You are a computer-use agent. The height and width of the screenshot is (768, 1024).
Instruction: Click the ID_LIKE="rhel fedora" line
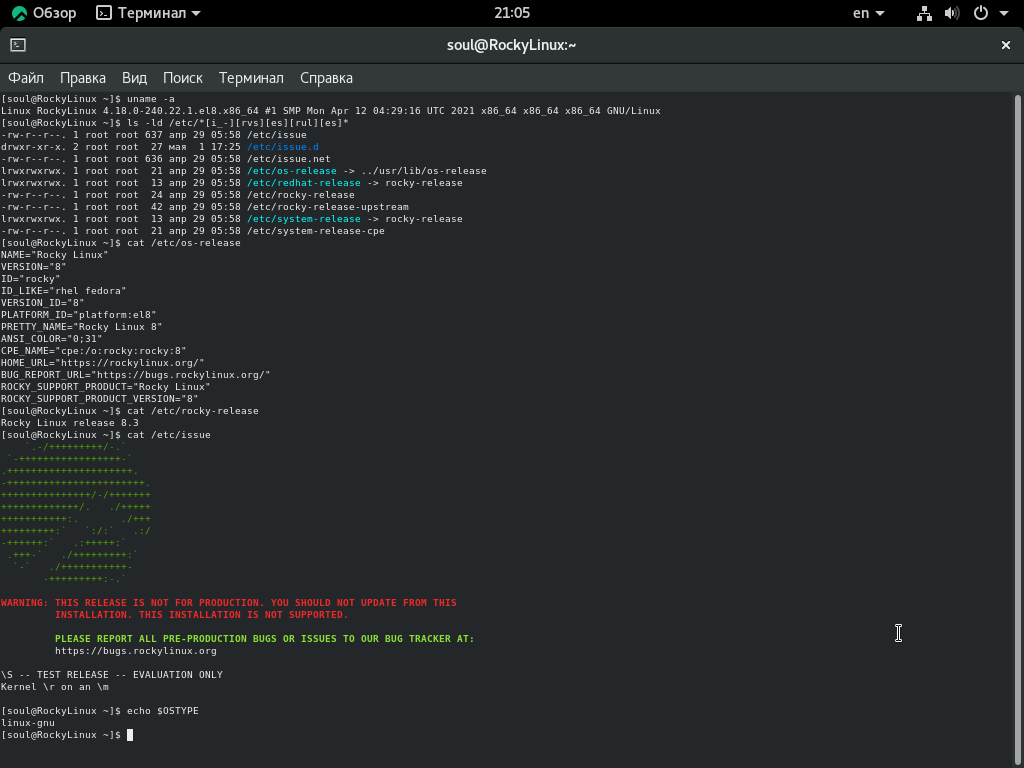pyautogui.click(x=64, y=291)
